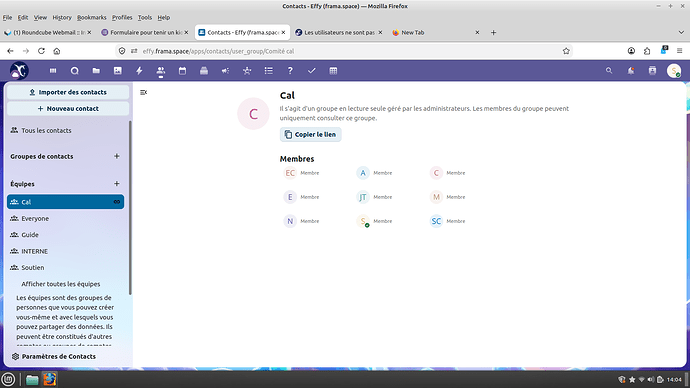Image resolution: width=690 pixels, height=388 pixels.
Task: Open the Firefox extensions puzzle icon
Action: click(647, 51)
